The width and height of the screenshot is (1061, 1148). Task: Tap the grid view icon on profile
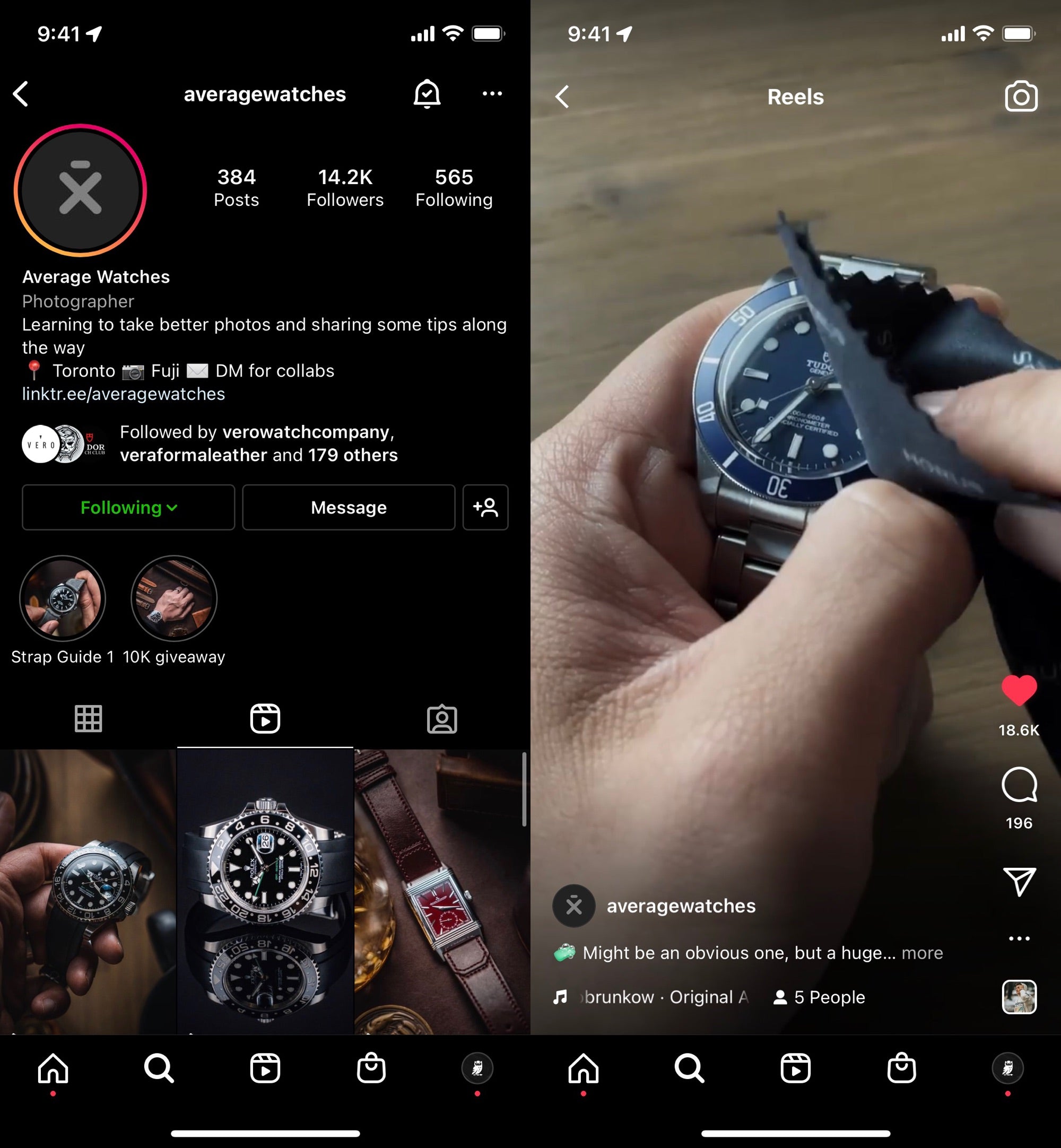[x=88, y=719]
